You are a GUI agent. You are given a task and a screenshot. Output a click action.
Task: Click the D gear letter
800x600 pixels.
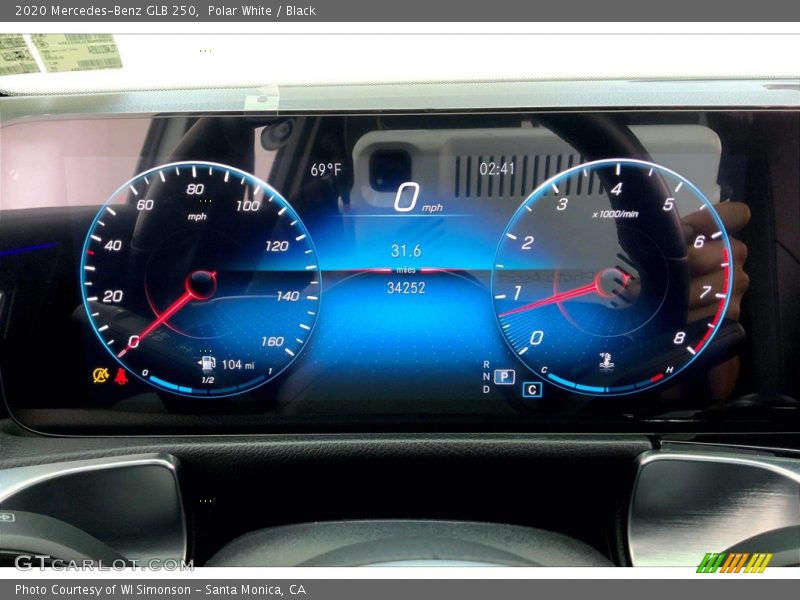(x=486, y=389)
